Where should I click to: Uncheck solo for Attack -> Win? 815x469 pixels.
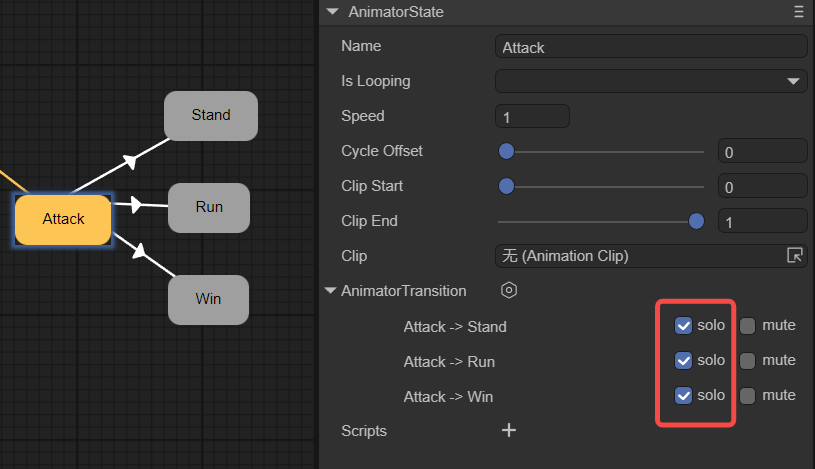click(x=684, y=395)
